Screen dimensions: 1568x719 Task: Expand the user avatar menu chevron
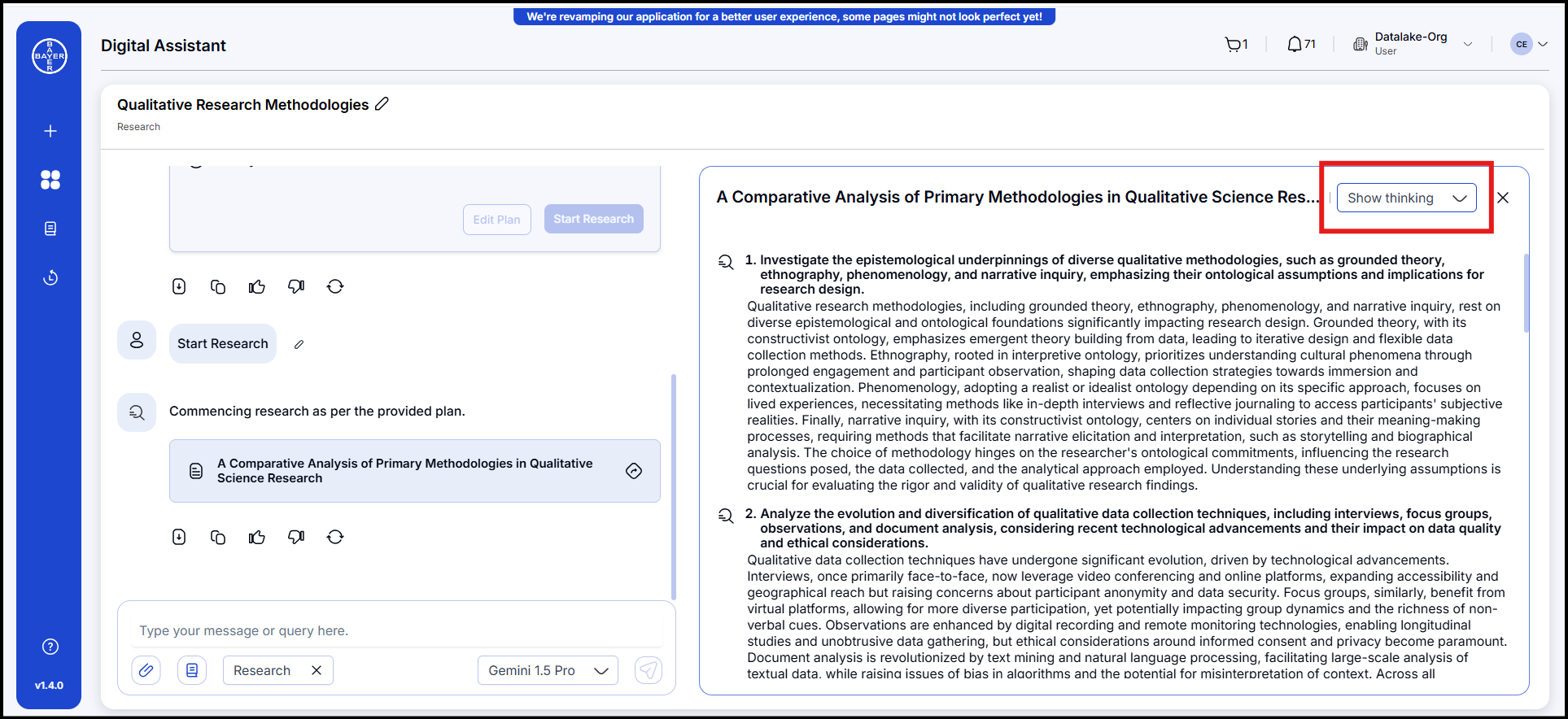1542,45
